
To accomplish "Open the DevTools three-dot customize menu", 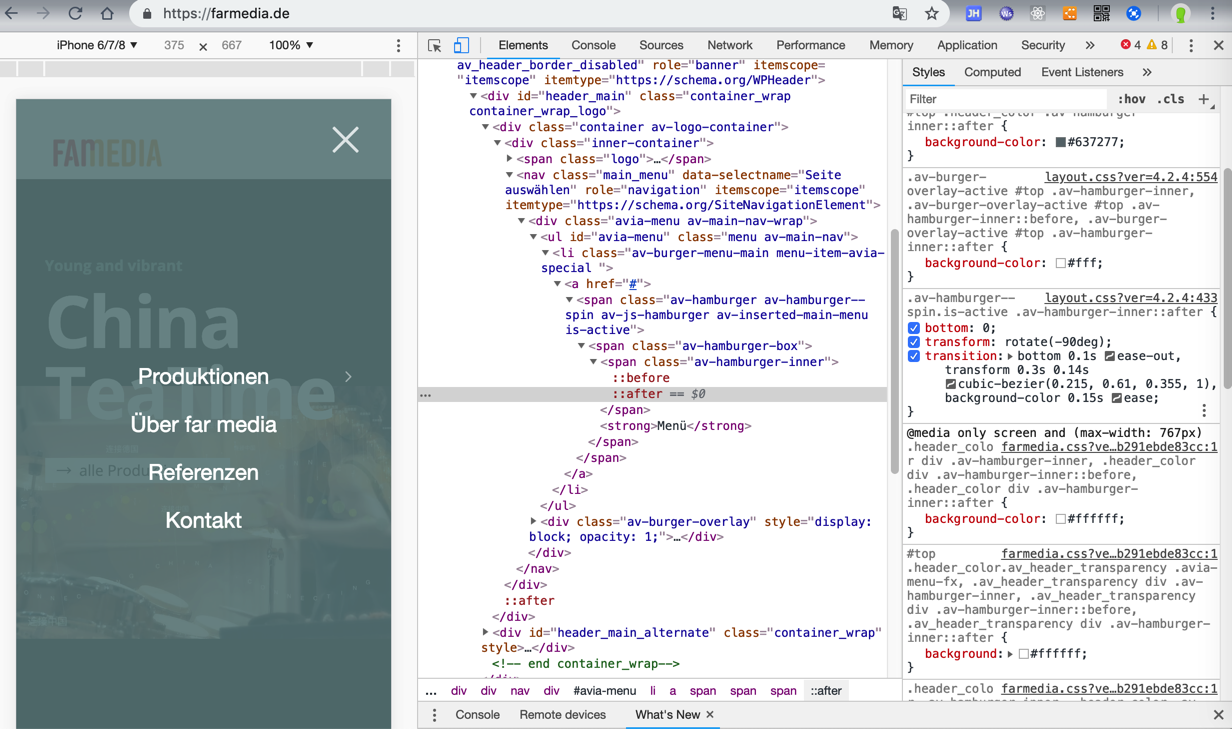I will pyautogui.click(x=1190, y=45).
